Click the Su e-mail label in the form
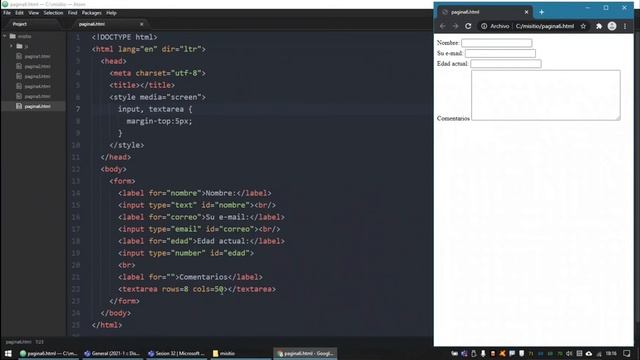 (449, 53)
